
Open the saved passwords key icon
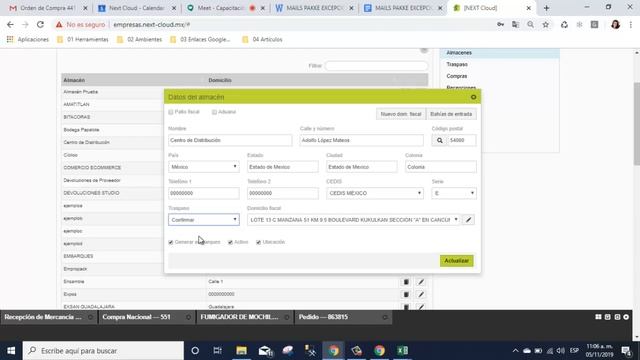point(500,24)
